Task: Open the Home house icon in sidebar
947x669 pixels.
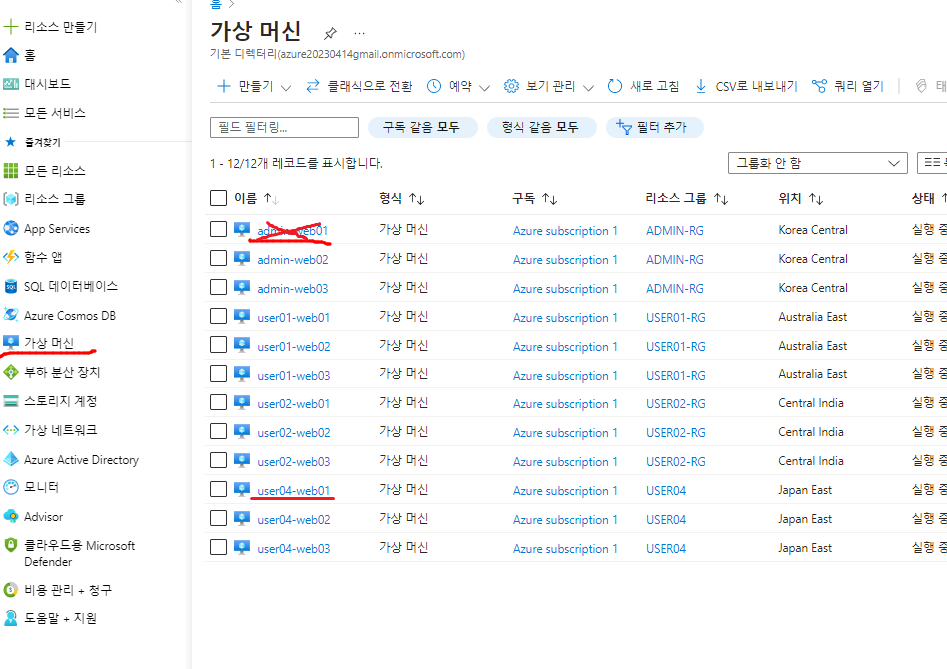Action: click(11, 56)
